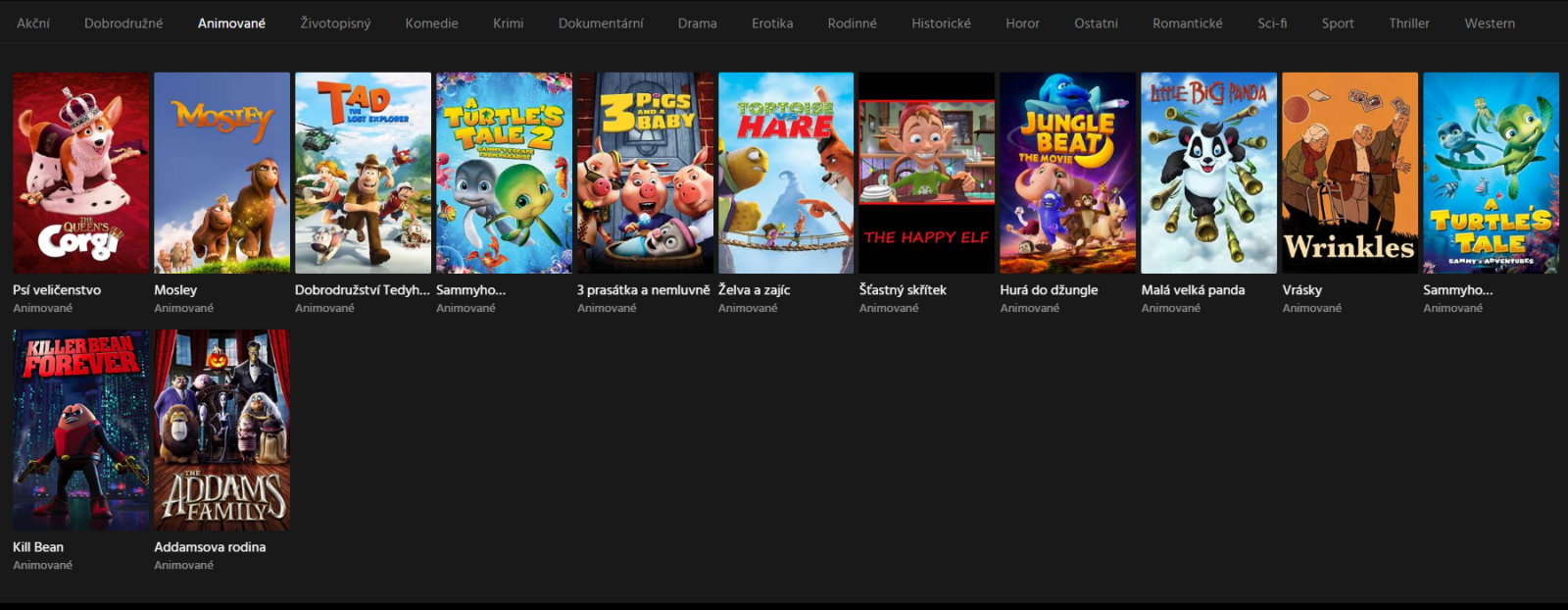Switch to the Thriller tab
Screen dimensions: 1568x610
pos(1409,23)
